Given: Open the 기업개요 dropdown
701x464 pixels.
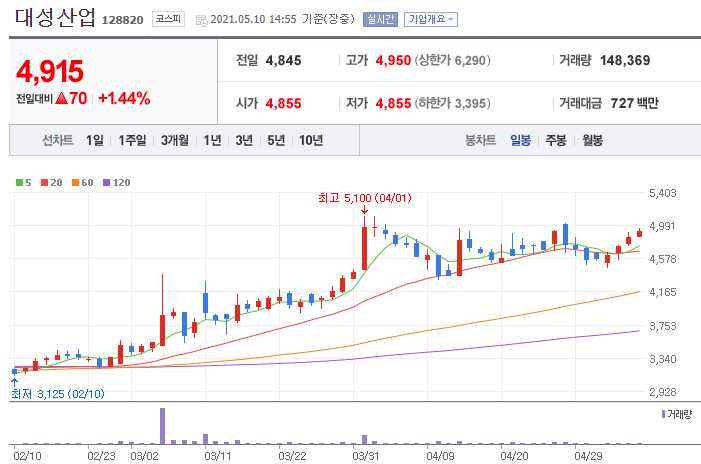Looking at the screenshot, I should (431, 19).
